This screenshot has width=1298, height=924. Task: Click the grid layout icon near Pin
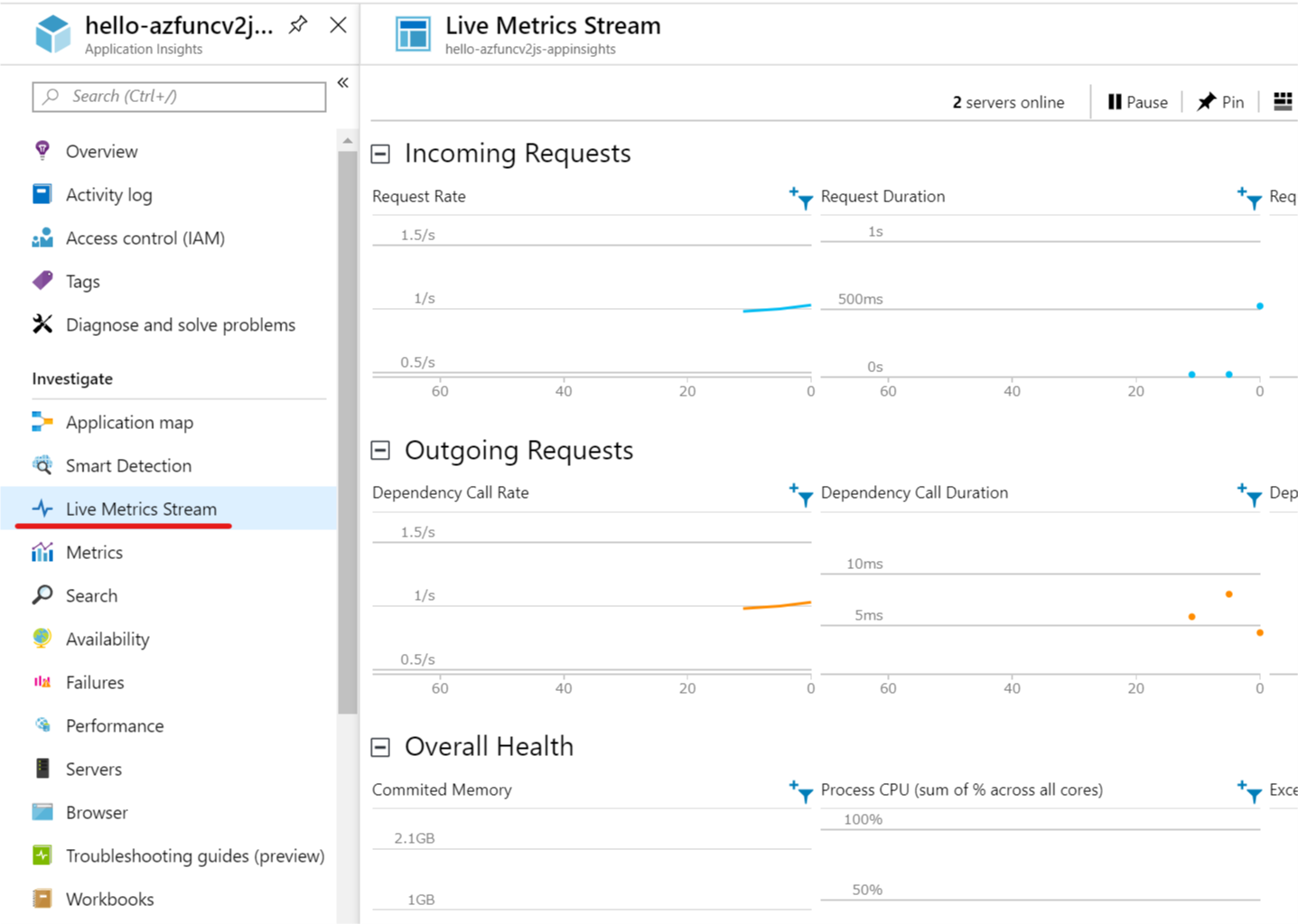(x=1282, y=101)
